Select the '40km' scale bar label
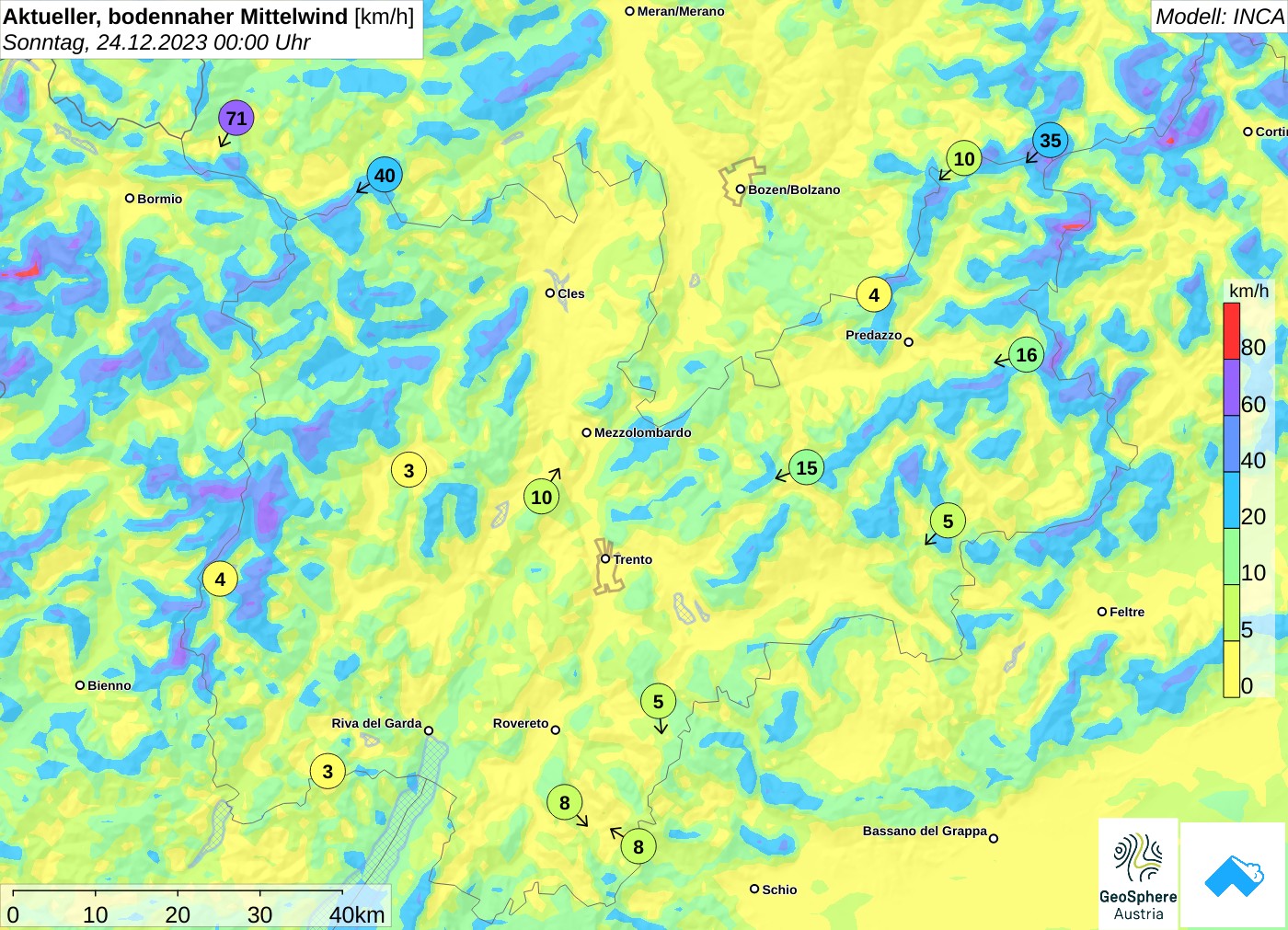Screen dimensions: 1288x930 [x=357, y=914]
